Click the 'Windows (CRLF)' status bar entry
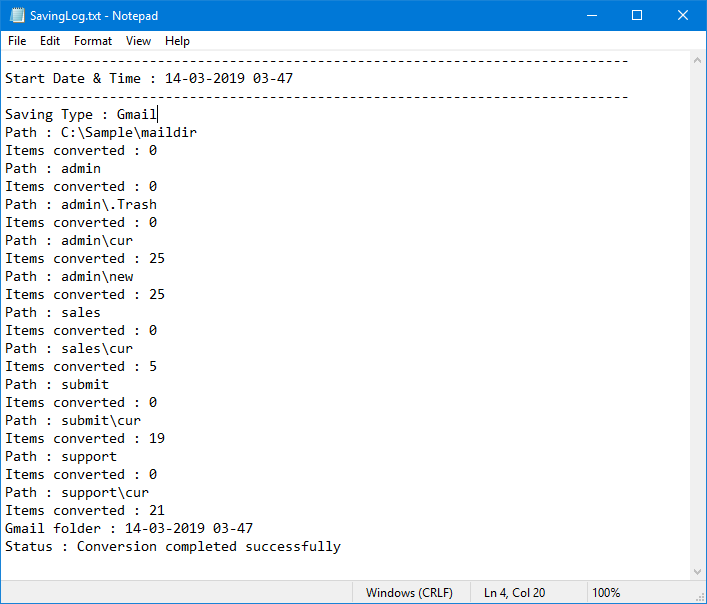The height and width of the screenshot is (604, 707). (409, 593)
